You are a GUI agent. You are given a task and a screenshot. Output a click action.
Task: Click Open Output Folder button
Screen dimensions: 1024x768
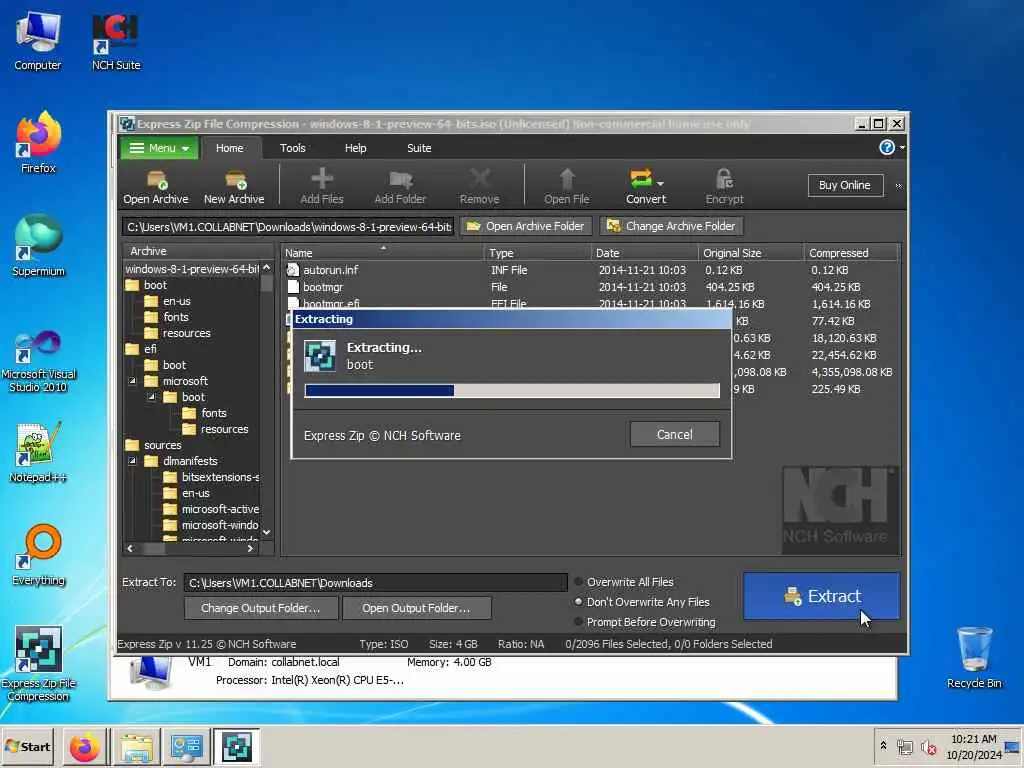click(x=416, y=608)
